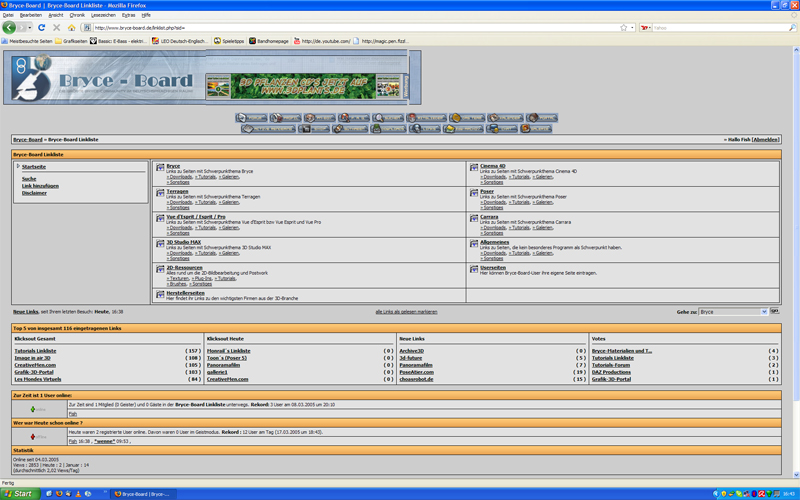
Task: Click the vertical page scrollbar
Action: coord(796,263)
